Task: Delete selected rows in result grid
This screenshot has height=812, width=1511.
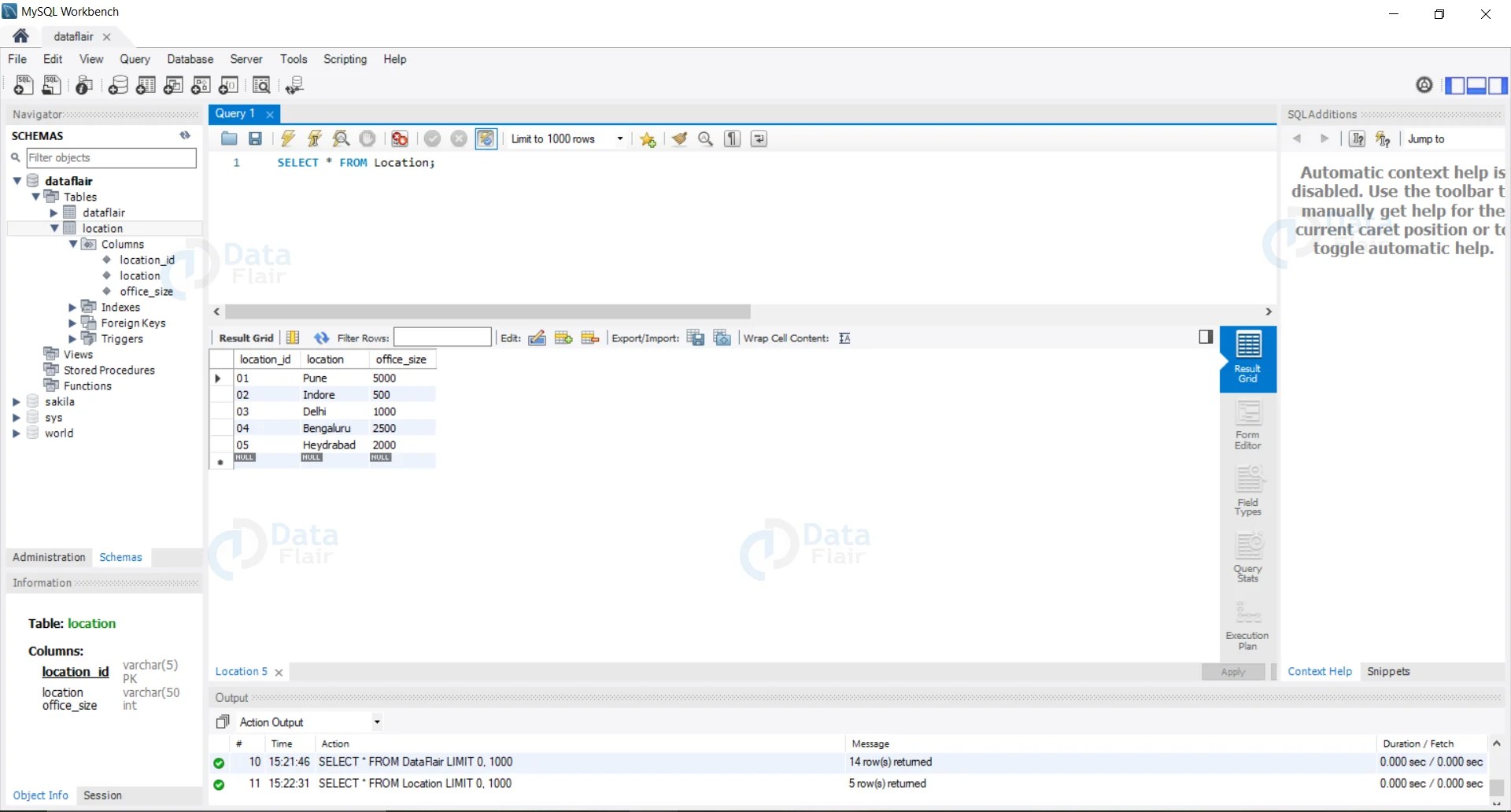Action: (x=590, y=338)
